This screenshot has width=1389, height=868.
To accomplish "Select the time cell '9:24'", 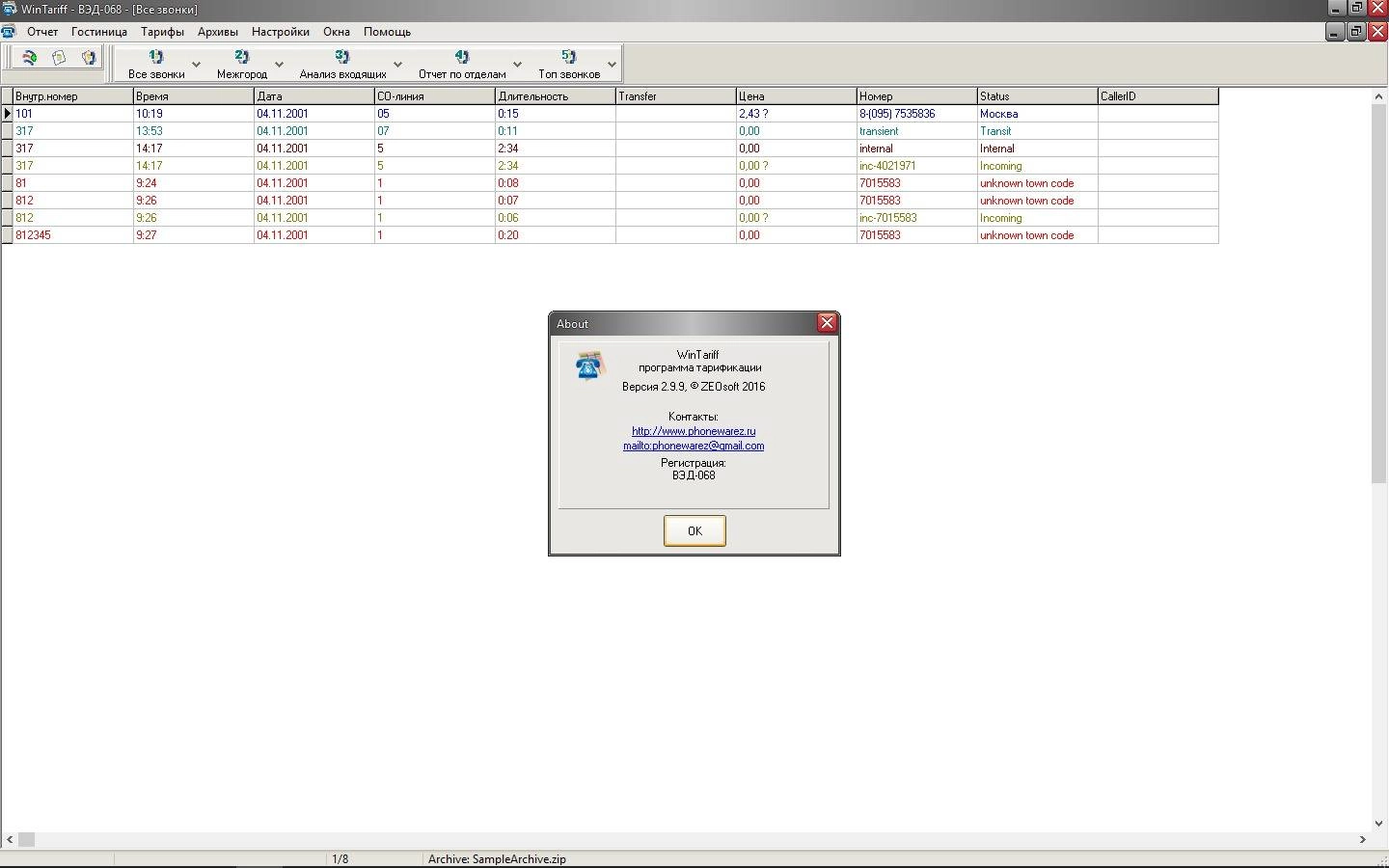I will pyautogui.click(x=193, y=183).
